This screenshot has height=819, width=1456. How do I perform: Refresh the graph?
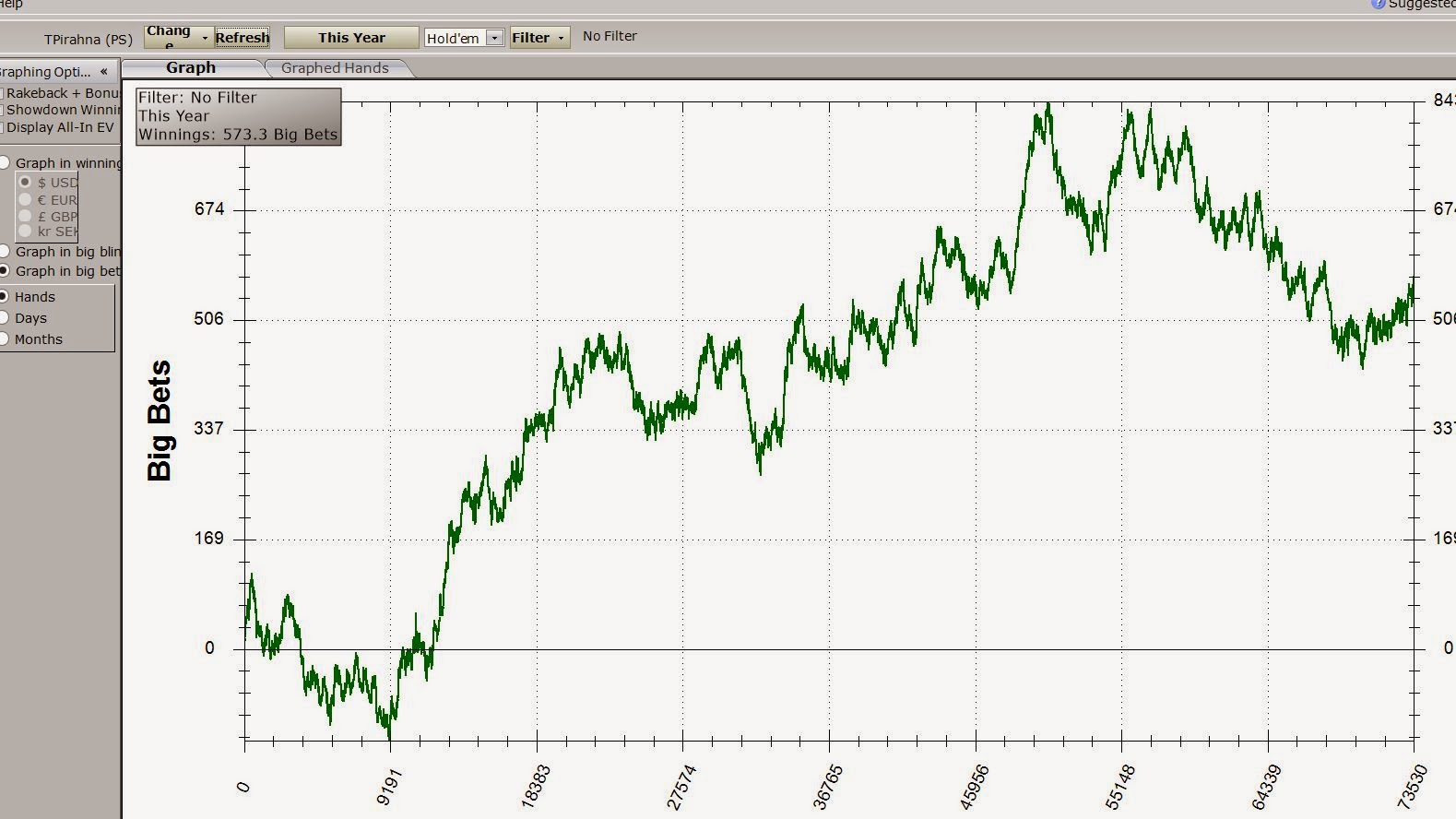click(x=242, y=38)
